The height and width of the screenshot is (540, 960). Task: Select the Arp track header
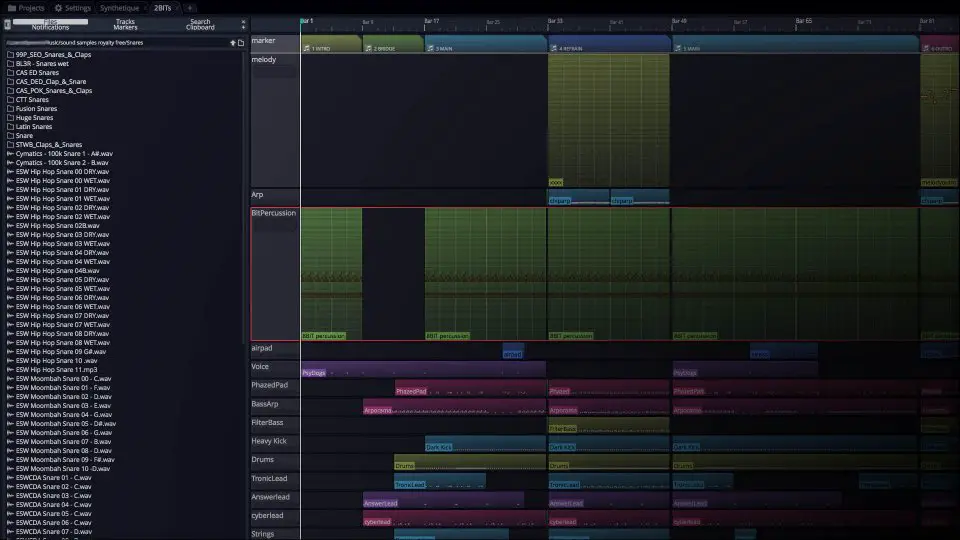click(274, 197)
